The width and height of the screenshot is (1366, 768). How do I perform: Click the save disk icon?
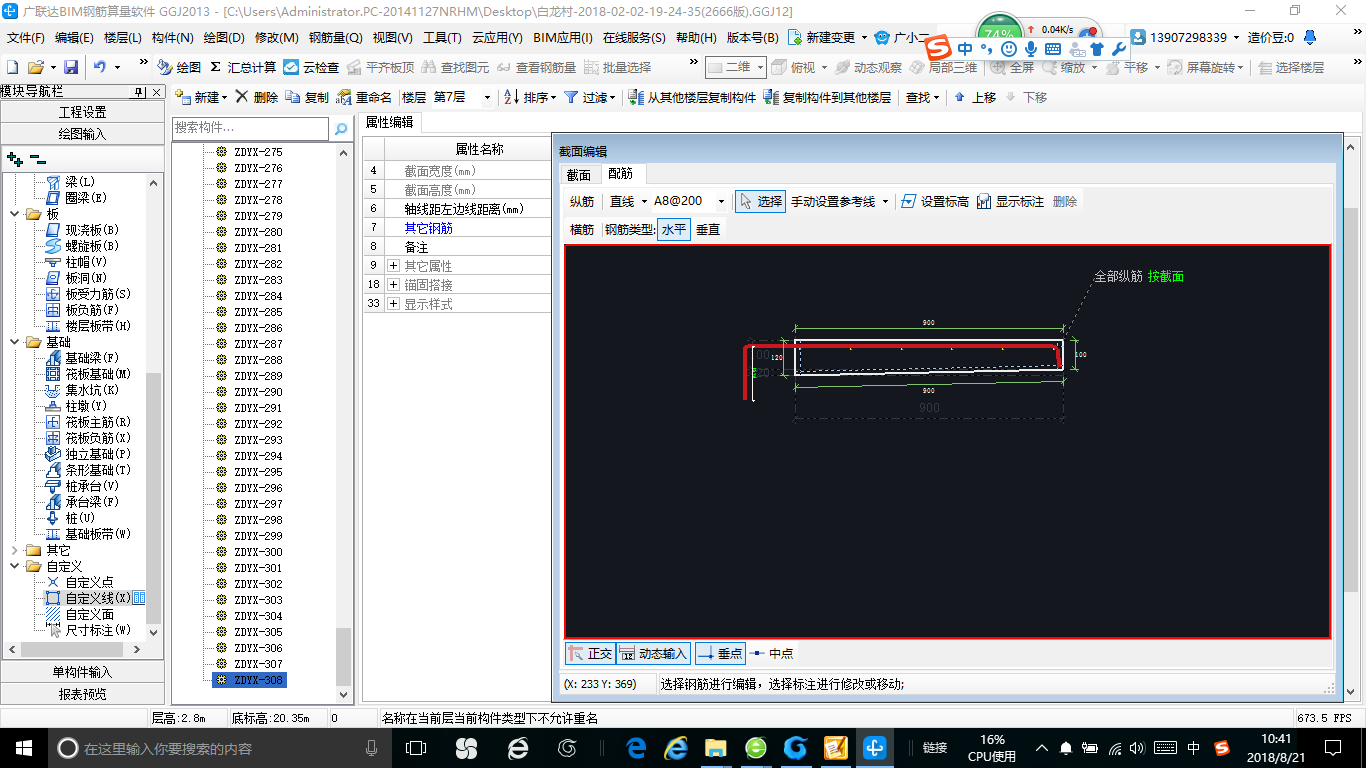point(71,67)
